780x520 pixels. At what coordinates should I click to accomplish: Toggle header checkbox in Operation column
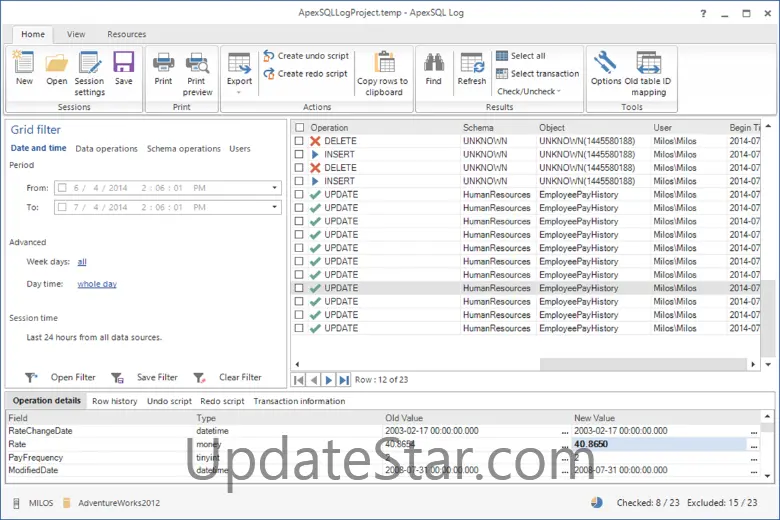tap(299, 128)
